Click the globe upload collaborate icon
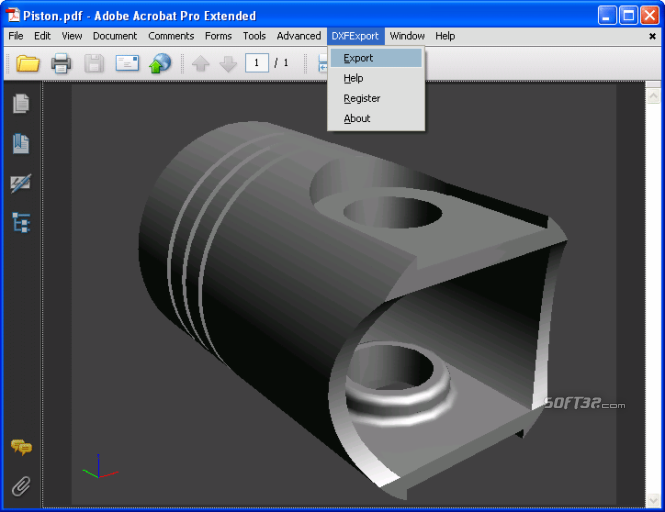Screen dimensions: 665x512 [160, 63]
